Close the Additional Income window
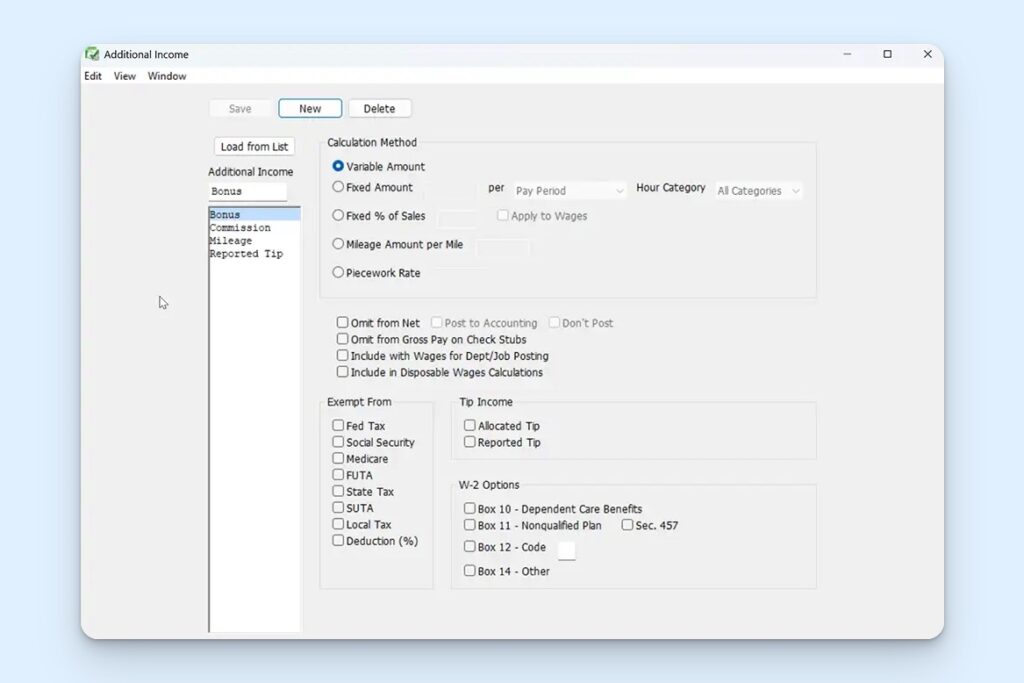Viewport: 1024px width, 683px height. click(927, 54)
